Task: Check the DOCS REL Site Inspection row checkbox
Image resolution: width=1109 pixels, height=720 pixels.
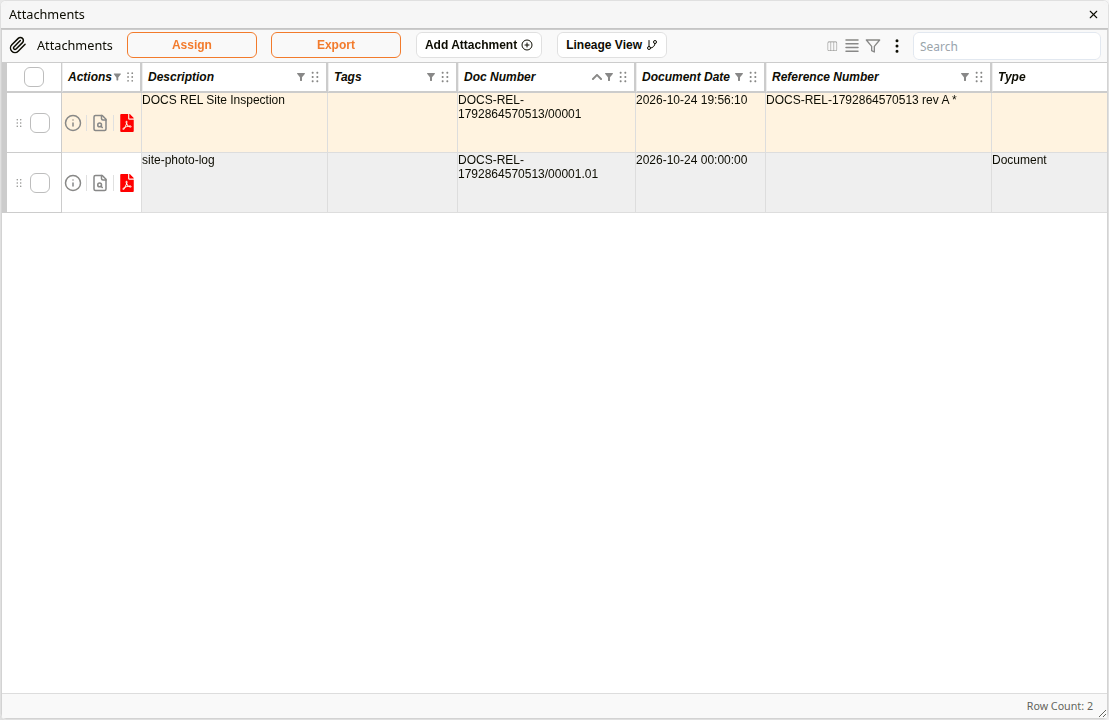Action: [40, 123]
